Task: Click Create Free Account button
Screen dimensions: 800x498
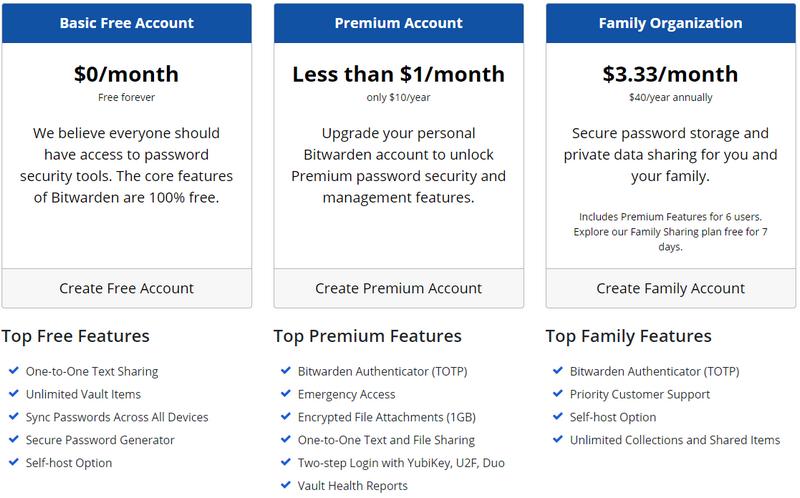Action: [x=126, y=288]
